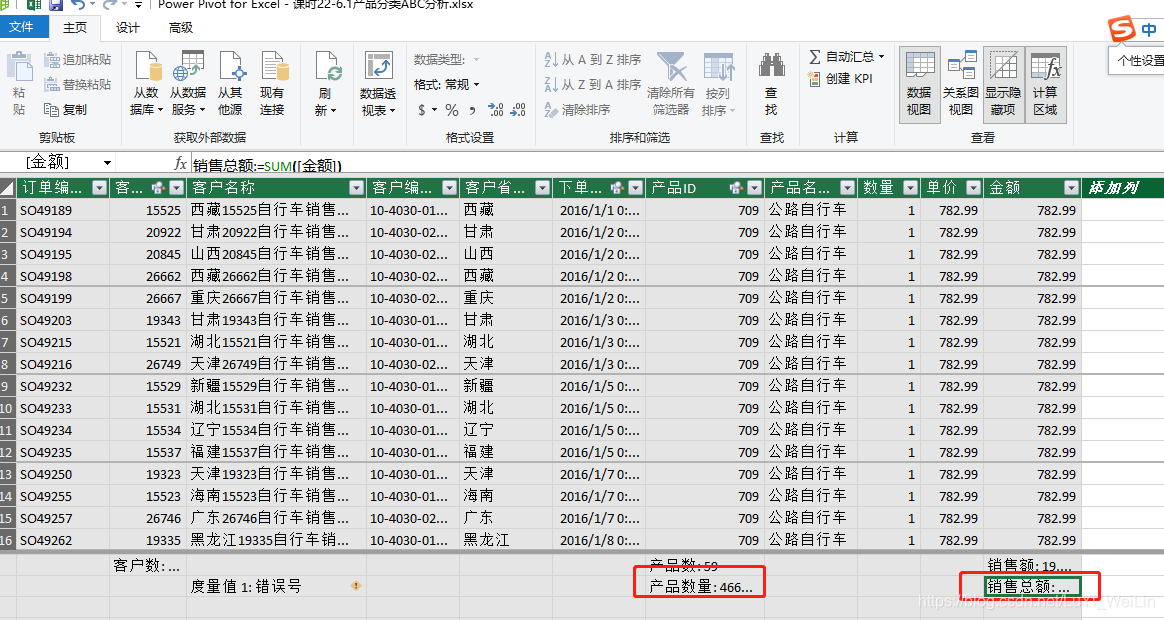This screenshot has width=1164, height=620.
Task: Apply percent format (%) button
Action: pos(451,110)
